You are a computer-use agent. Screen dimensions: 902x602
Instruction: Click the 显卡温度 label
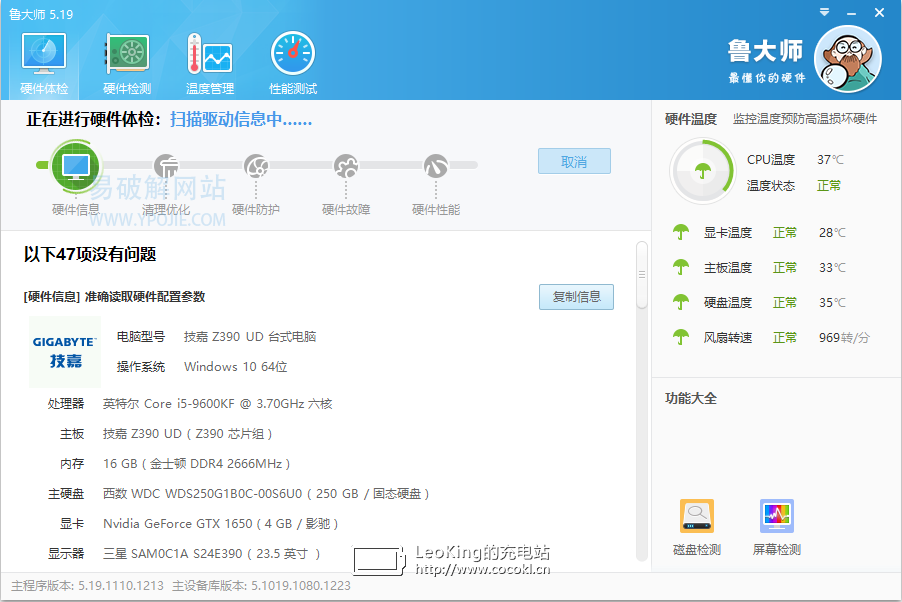click(x=728, y=233)
